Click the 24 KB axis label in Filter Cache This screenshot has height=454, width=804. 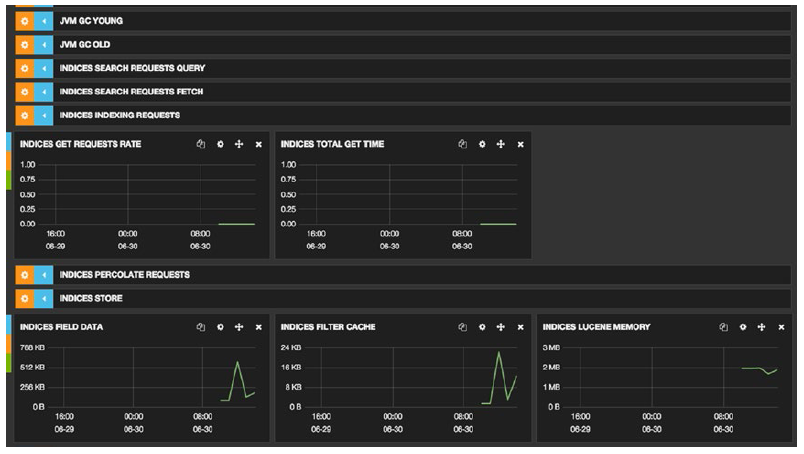click(291, 348)
